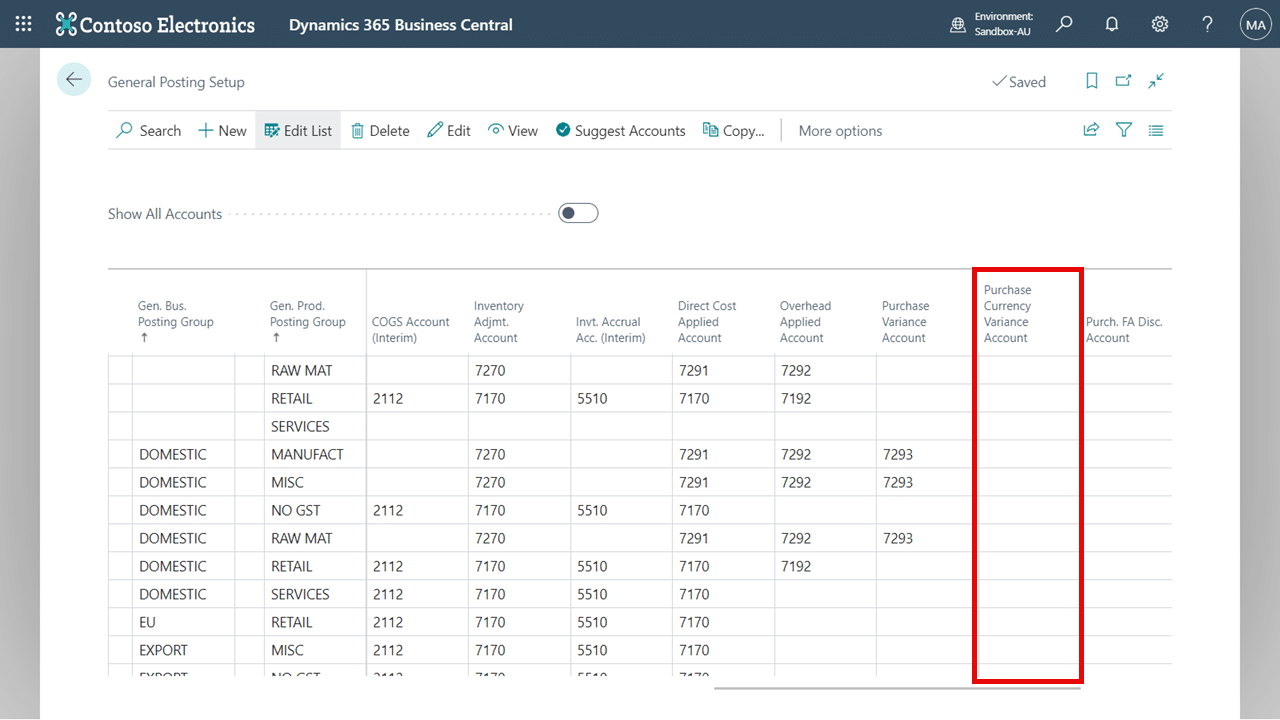The image size is (1280, 720).
Task: Sort by Gen. Prod. Posting Group header
Action: (x=308, y=321)
